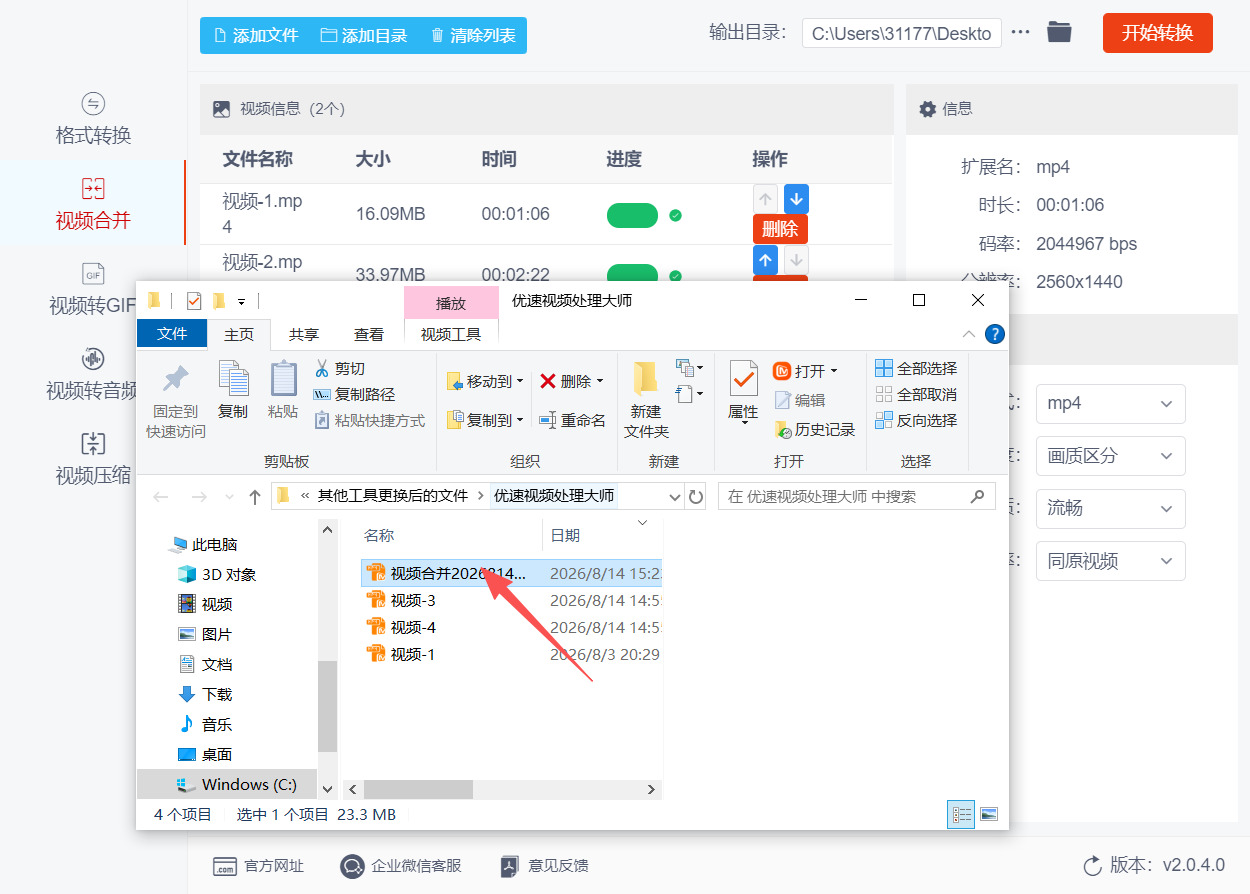Move 视频-2.mp4 up with blue arrow
Image resolution: width=1250 pixels, height=894 pixels.
coord(765,260)
